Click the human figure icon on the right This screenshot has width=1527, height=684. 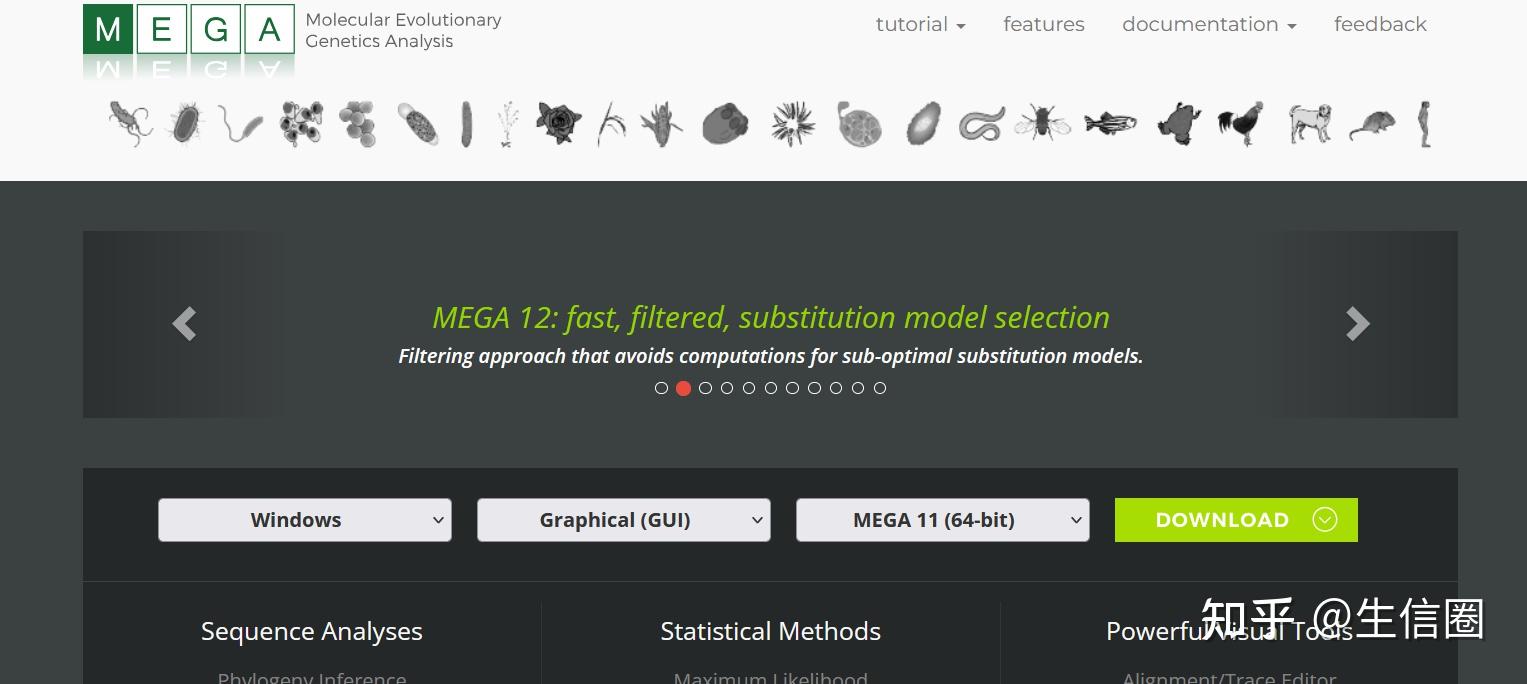(1424, 123)
